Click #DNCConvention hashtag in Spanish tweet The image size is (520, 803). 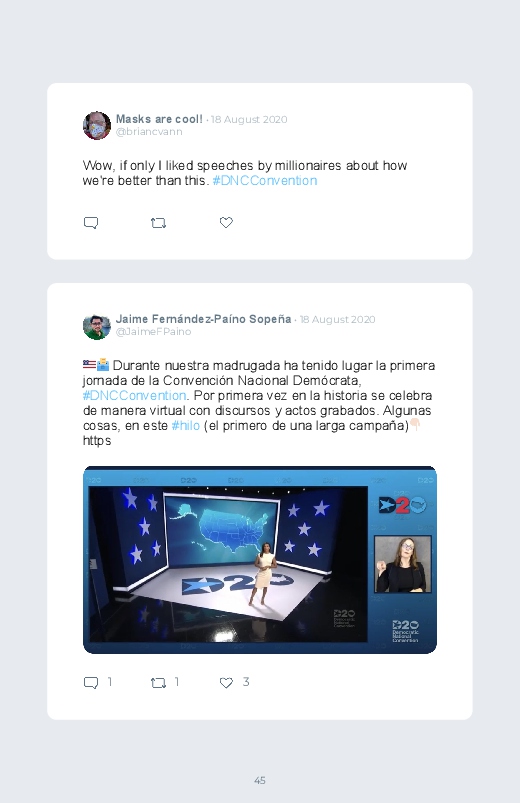pos(134,396)
